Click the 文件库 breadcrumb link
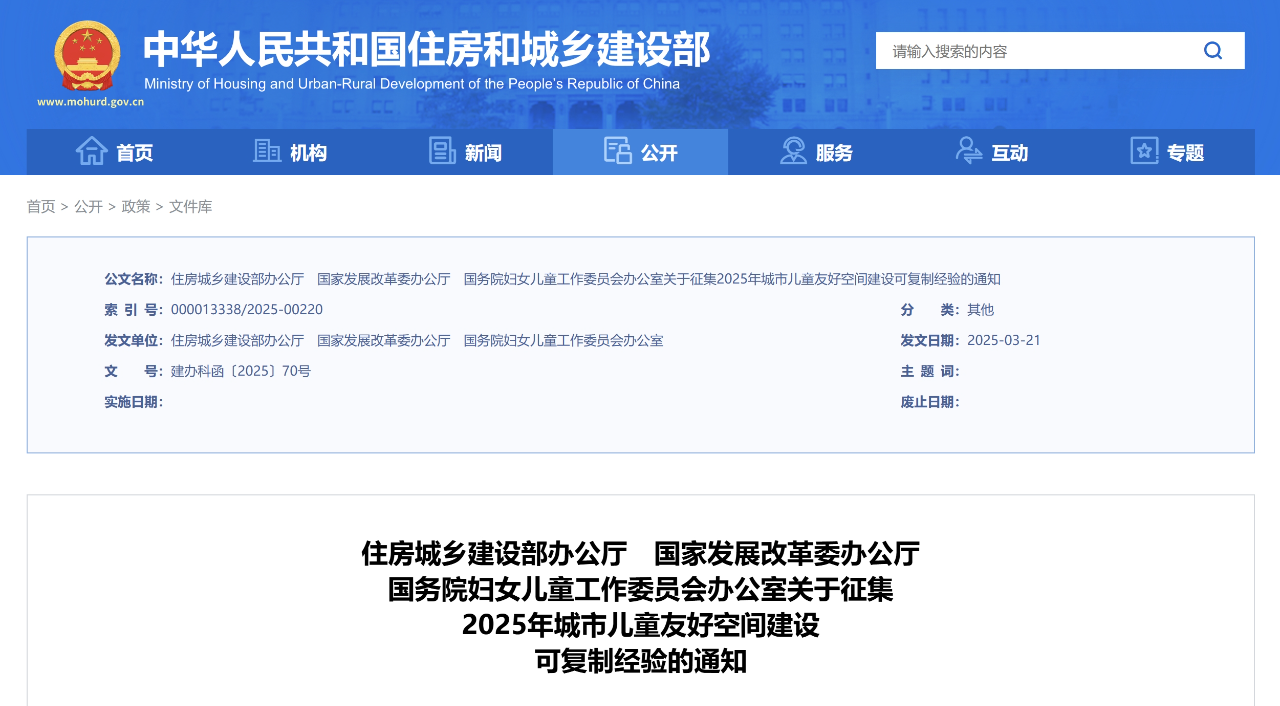1280x706 pixels. pyautogui.click(x=189, y=206)
